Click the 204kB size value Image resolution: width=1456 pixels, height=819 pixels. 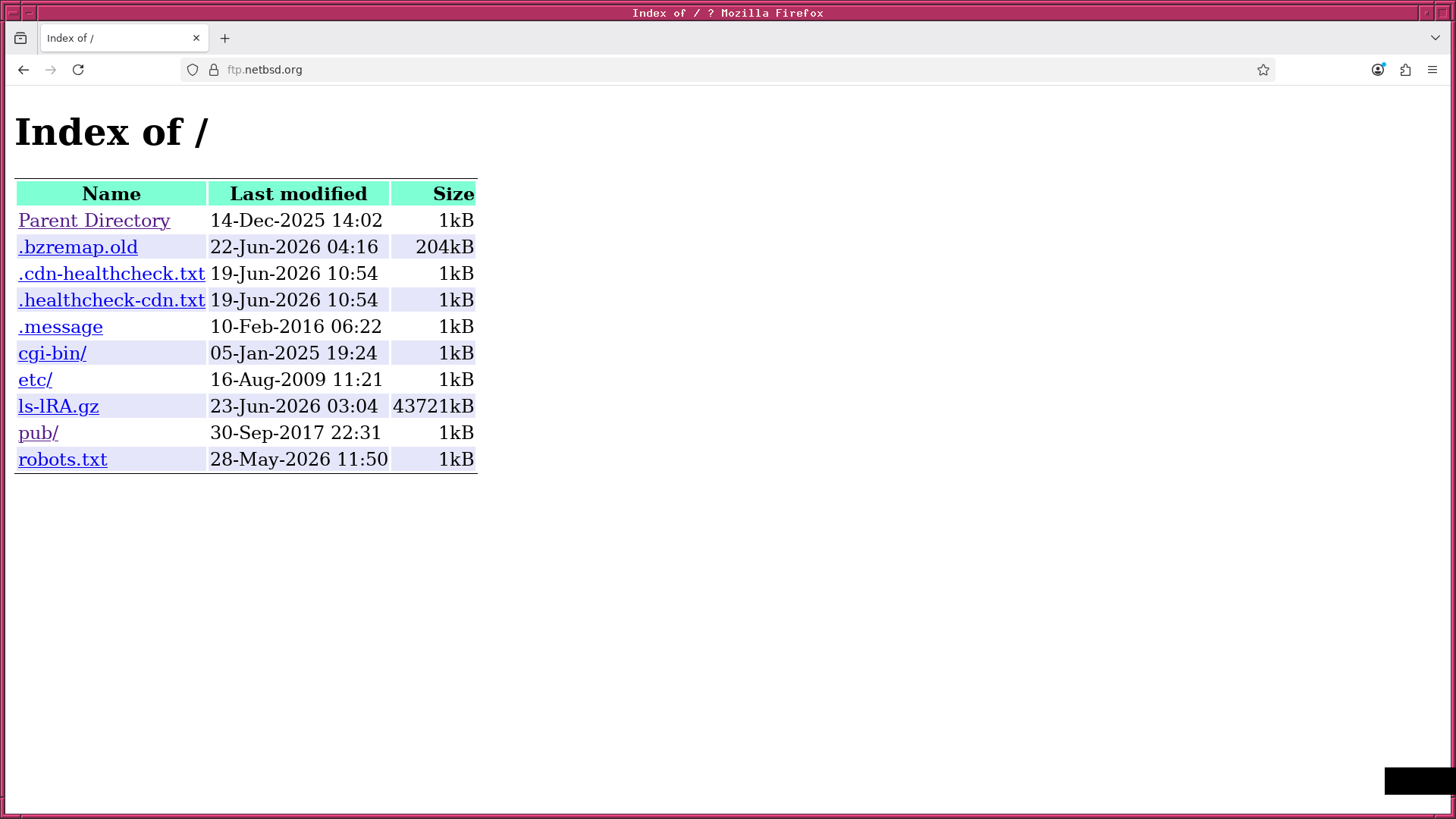pyautogui.click(x=444, y=247)
